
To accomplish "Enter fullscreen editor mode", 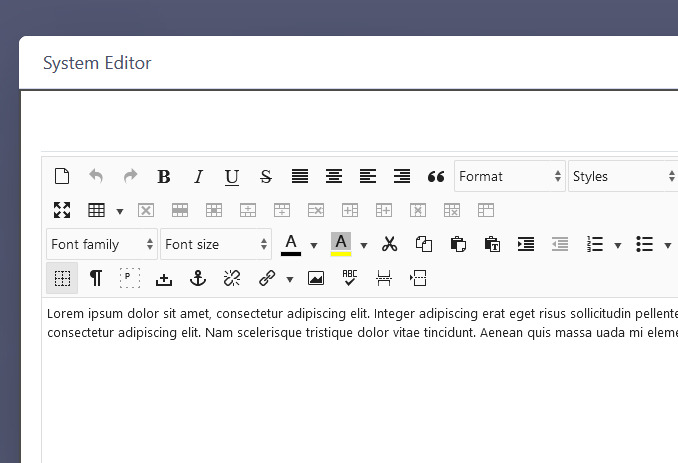I will [62, 210].
